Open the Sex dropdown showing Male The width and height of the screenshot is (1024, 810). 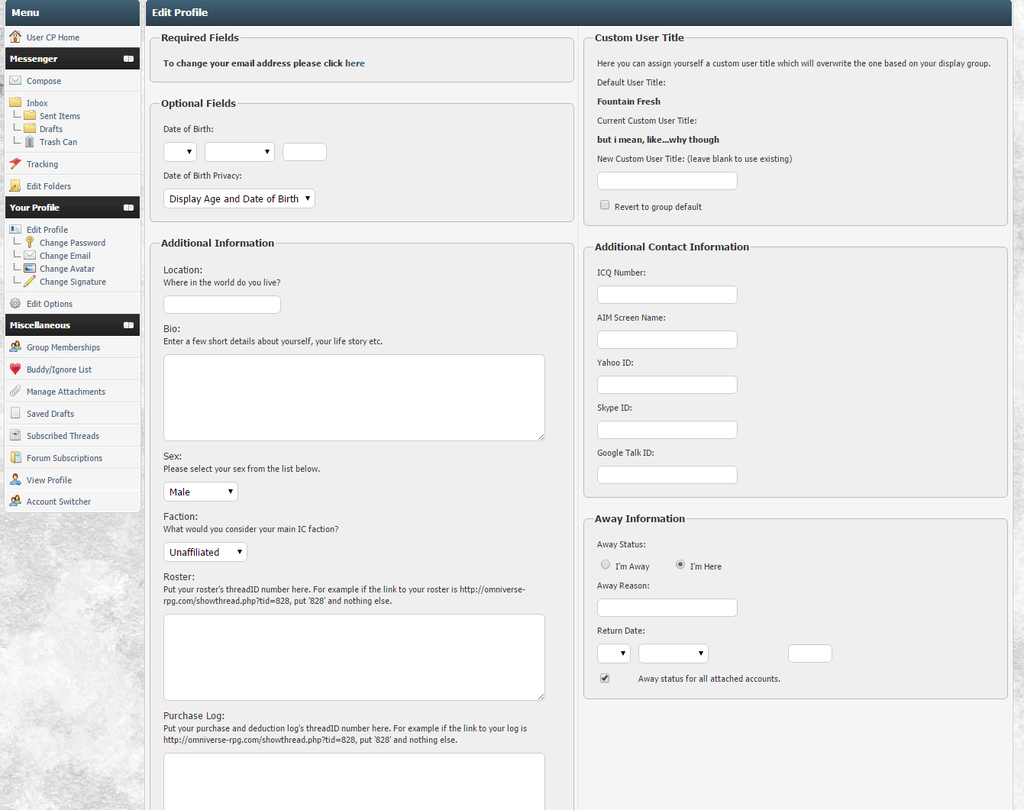200,492
